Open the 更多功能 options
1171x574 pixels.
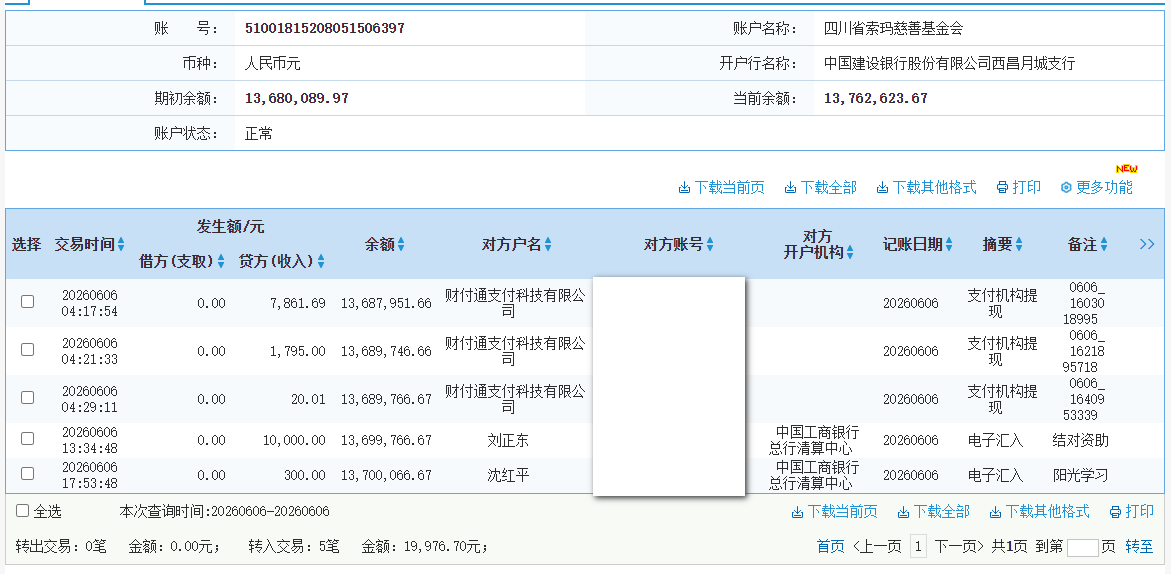(1096, 187)
